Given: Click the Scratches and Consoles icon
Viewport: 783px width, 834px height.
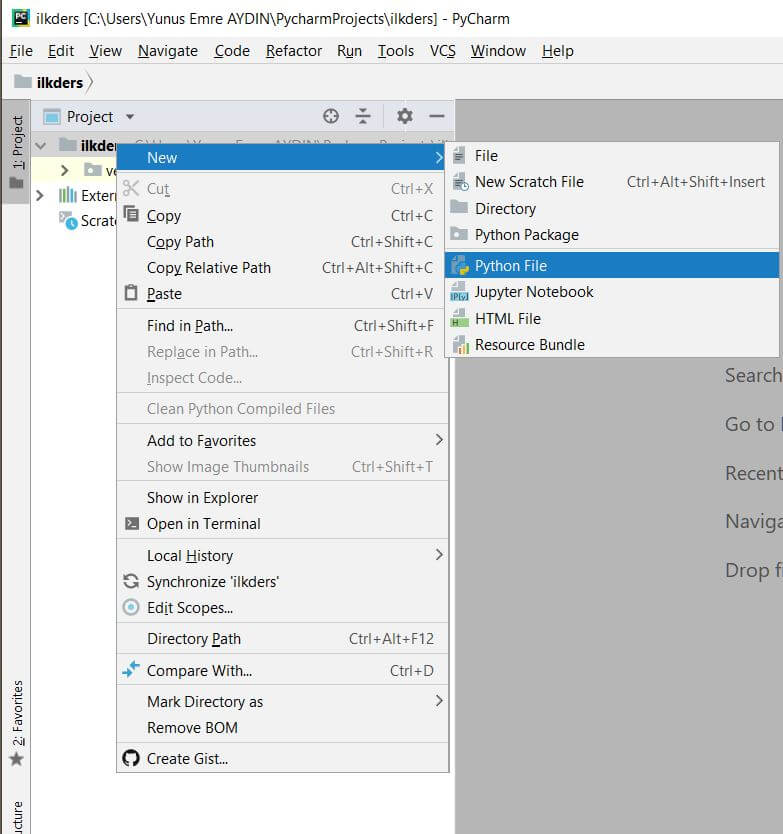Looking at the screenshot, I should (68, 220).
